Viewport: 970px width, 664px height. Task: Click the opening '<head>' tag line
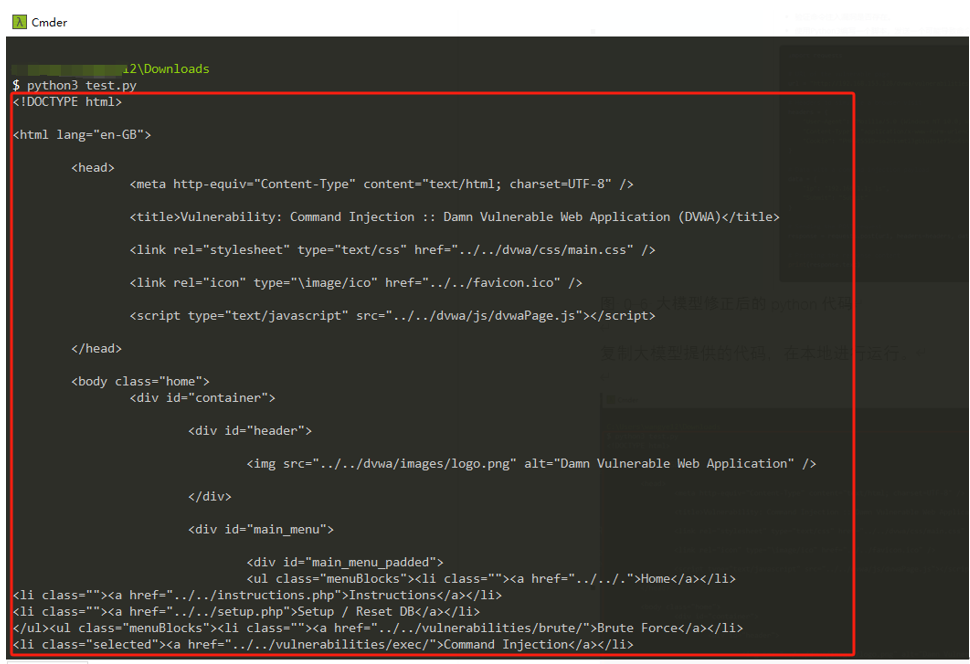click(93, 167)
